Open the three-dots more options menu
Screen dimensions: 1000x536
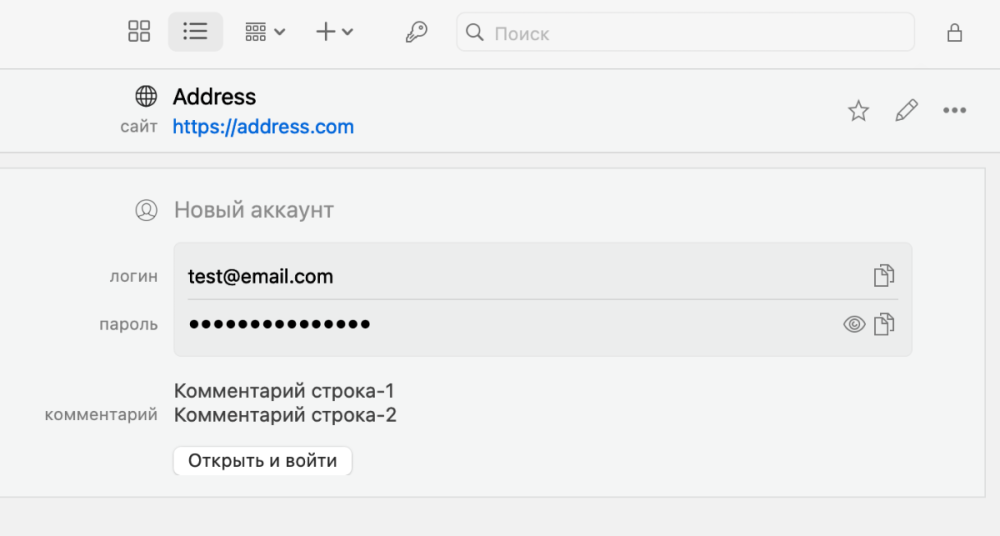[955, 110]
